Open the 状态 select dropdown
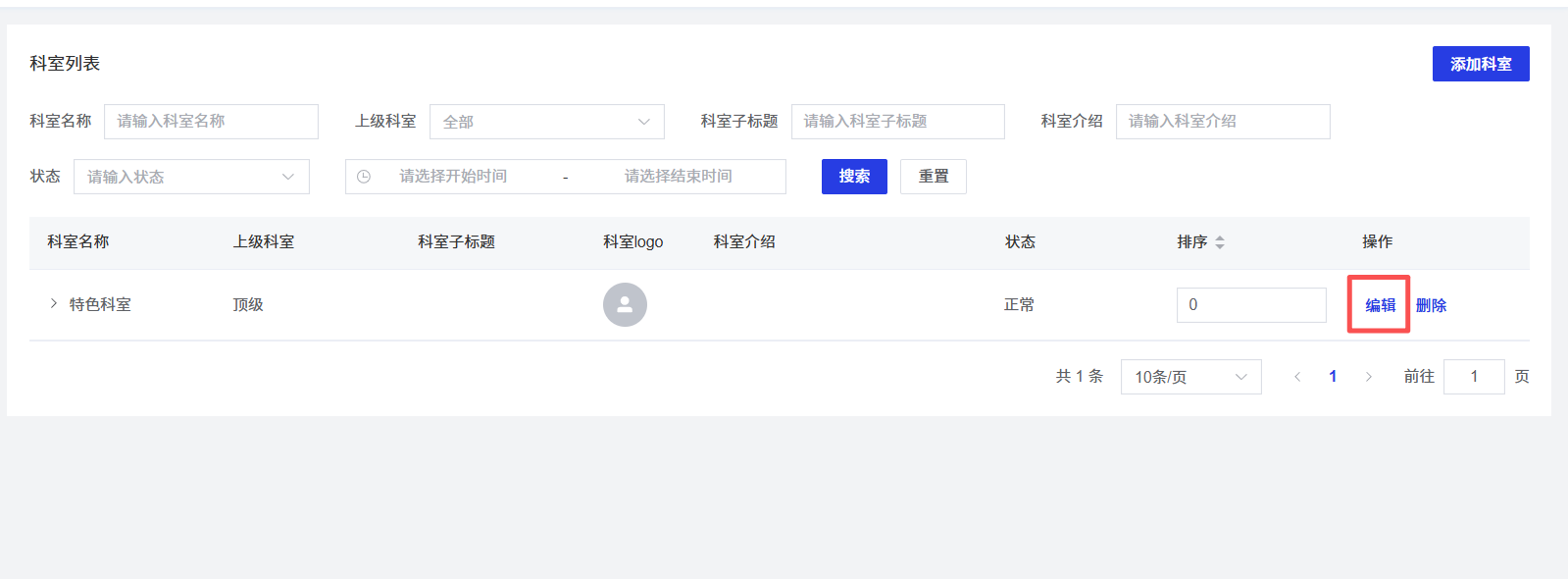This screenshot has width=1568, height=579. coord(191,177)
